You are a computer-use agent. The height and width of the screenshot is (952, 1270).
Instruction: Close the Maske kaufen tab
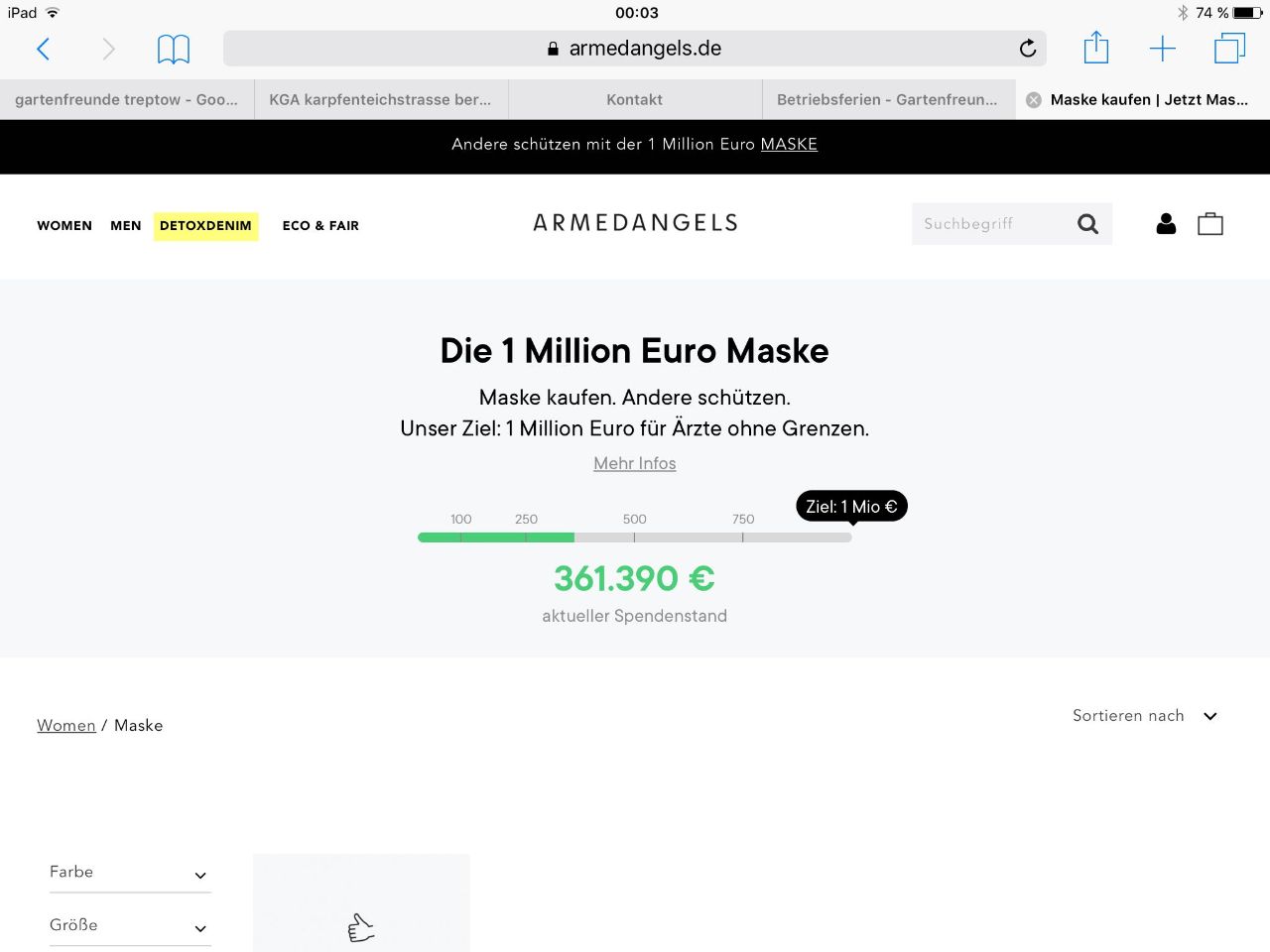pyautogui.click(x=1034, y=100)
